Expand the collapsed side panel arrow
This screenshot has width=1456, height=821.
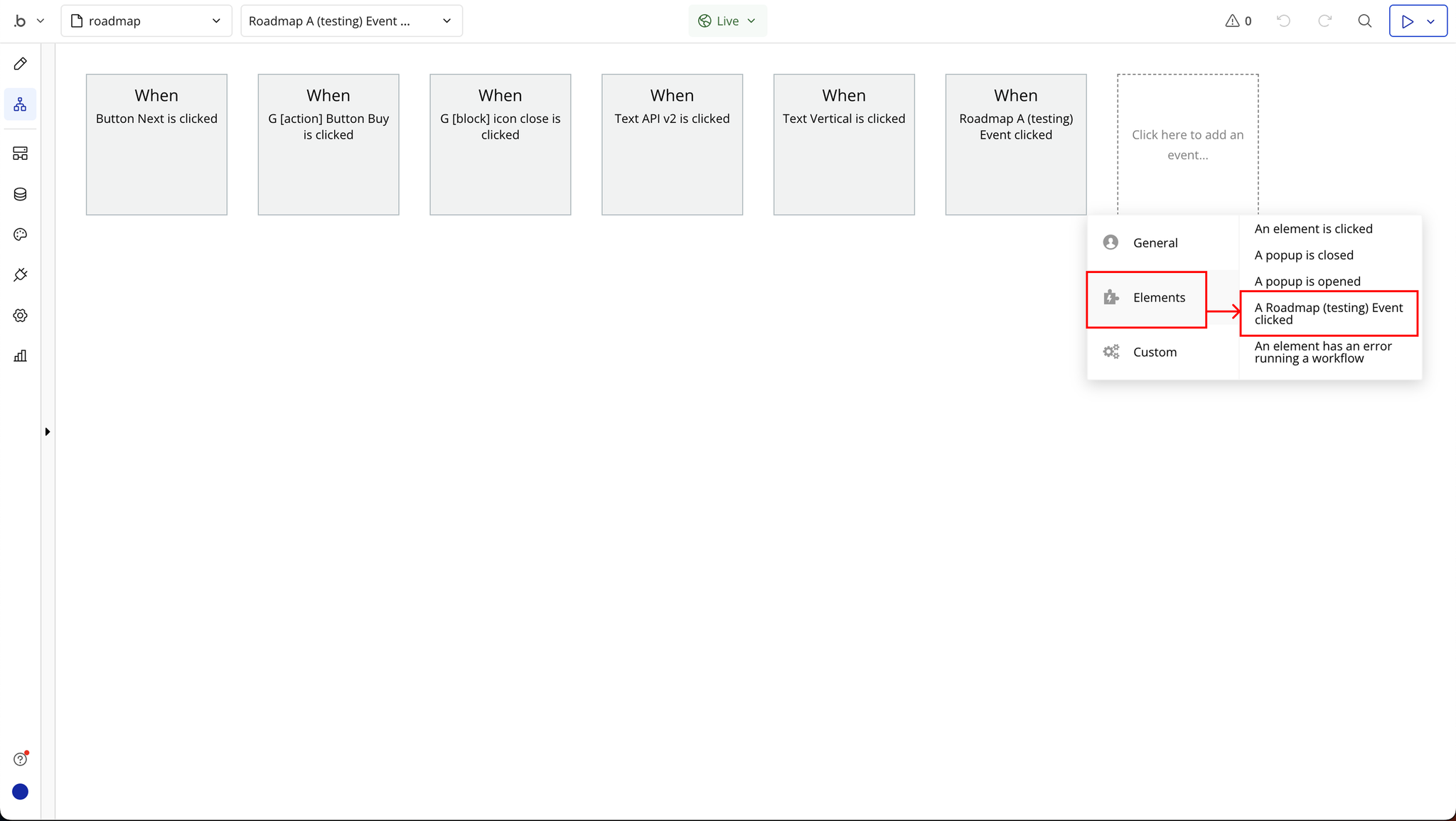click(x=48, y=431)
